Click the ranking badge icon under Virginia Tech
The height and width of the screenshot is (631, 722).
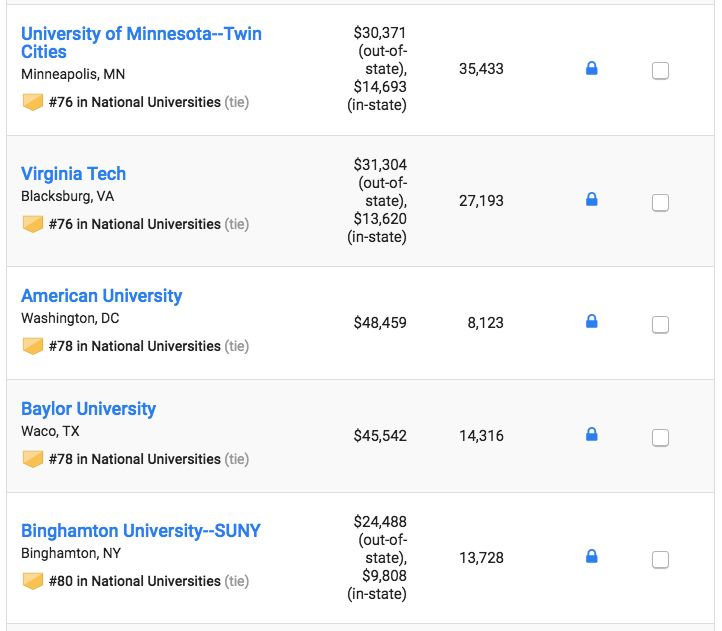(x=33, y=224)
